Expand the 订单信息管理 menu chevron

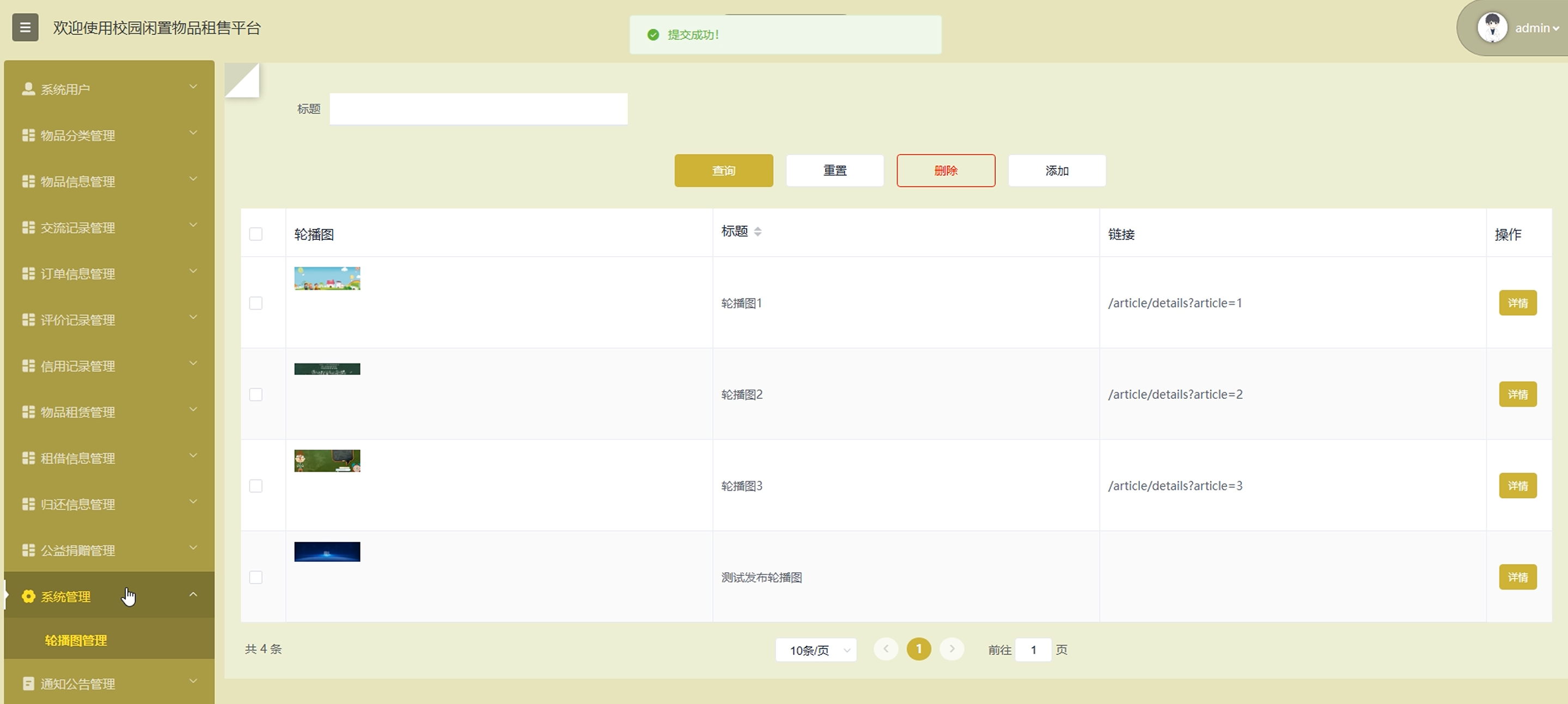[x=193, y=271]
